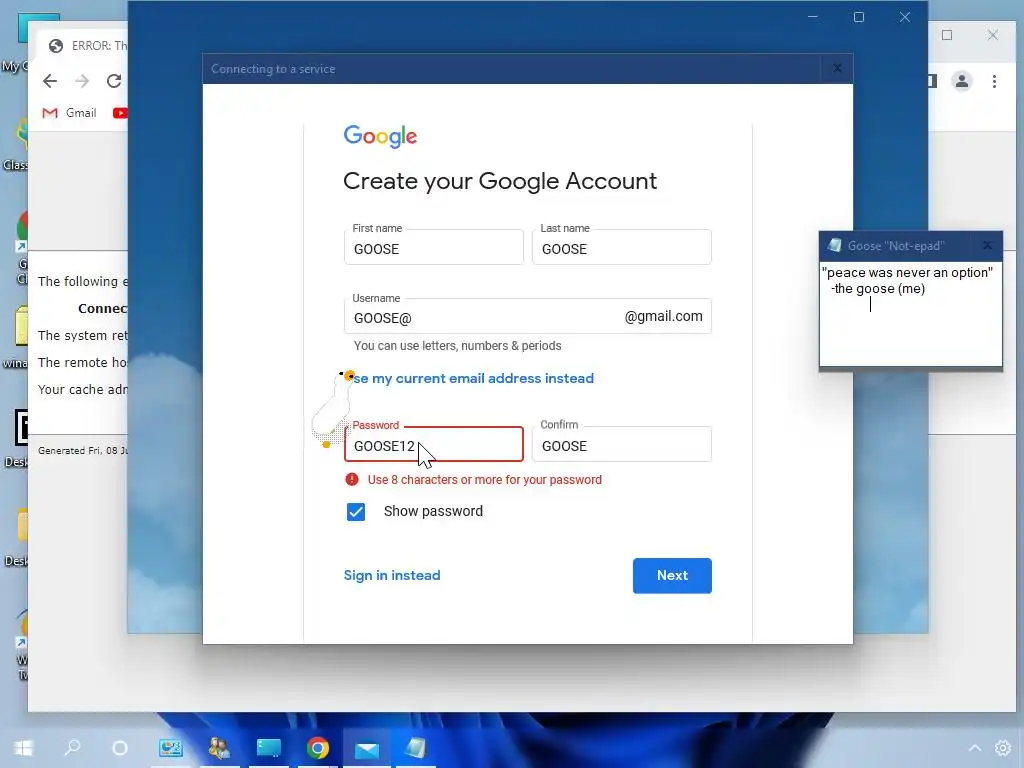
Task: Switch to the Mail app on taskbar
Action: (366, 748)
